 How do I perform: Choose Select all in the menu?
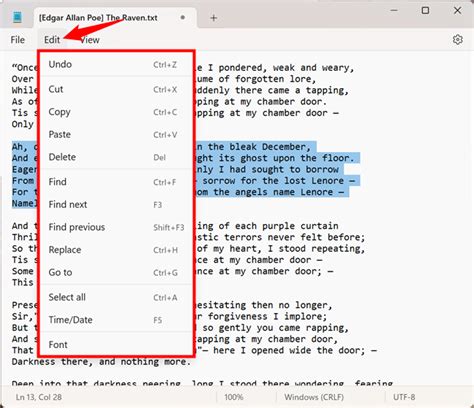coord(116,297)
